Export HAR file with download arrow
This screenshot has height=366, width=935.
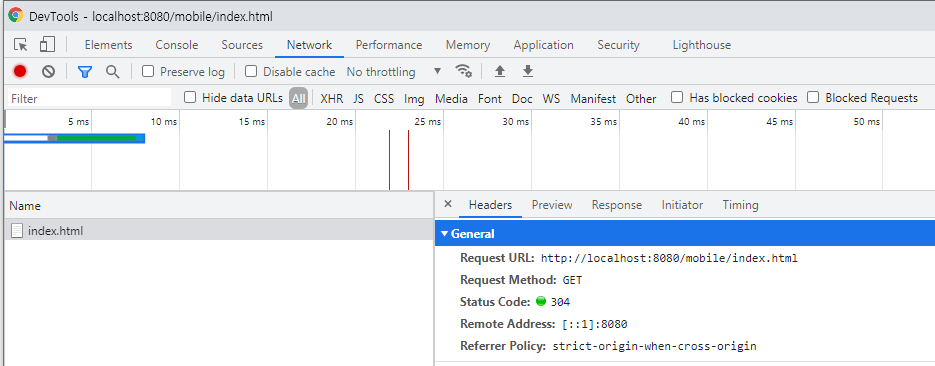[x=528, y=72]
